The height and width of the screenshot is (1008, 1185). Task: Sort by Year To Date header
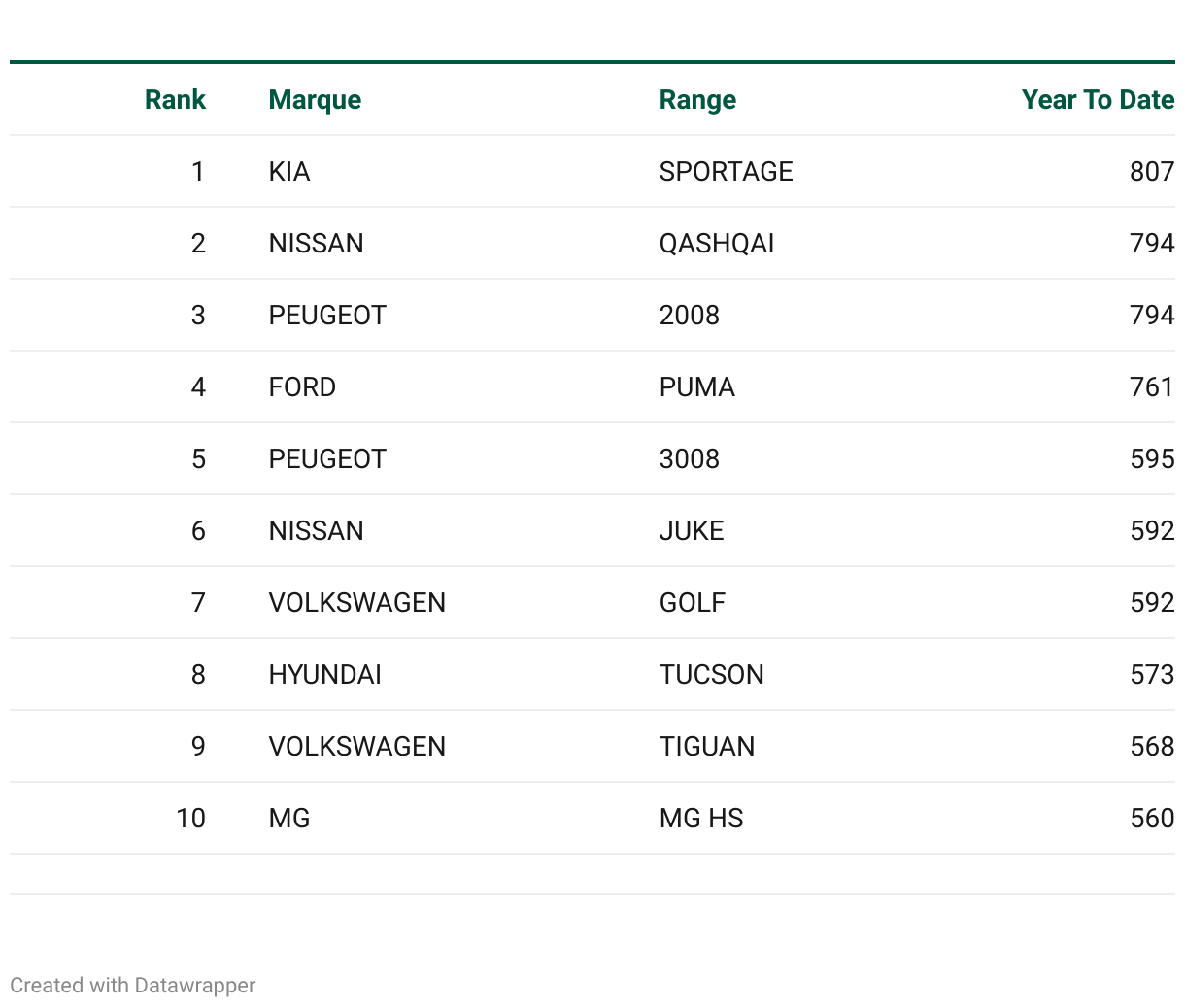(1098, 100)
